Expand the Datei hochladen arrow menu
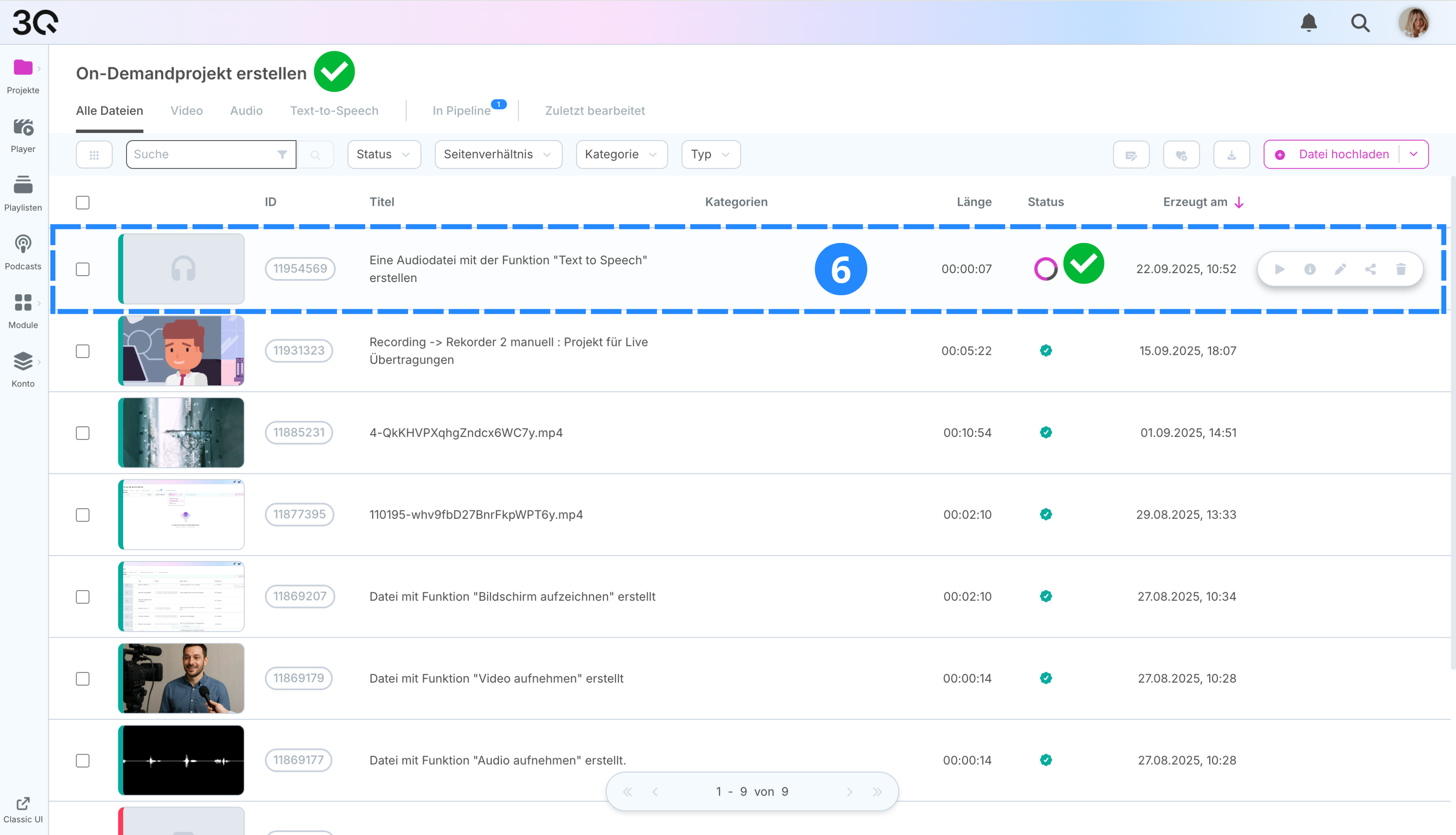The width and height of the screenshot is (1456, 835). coord(1414,154)
